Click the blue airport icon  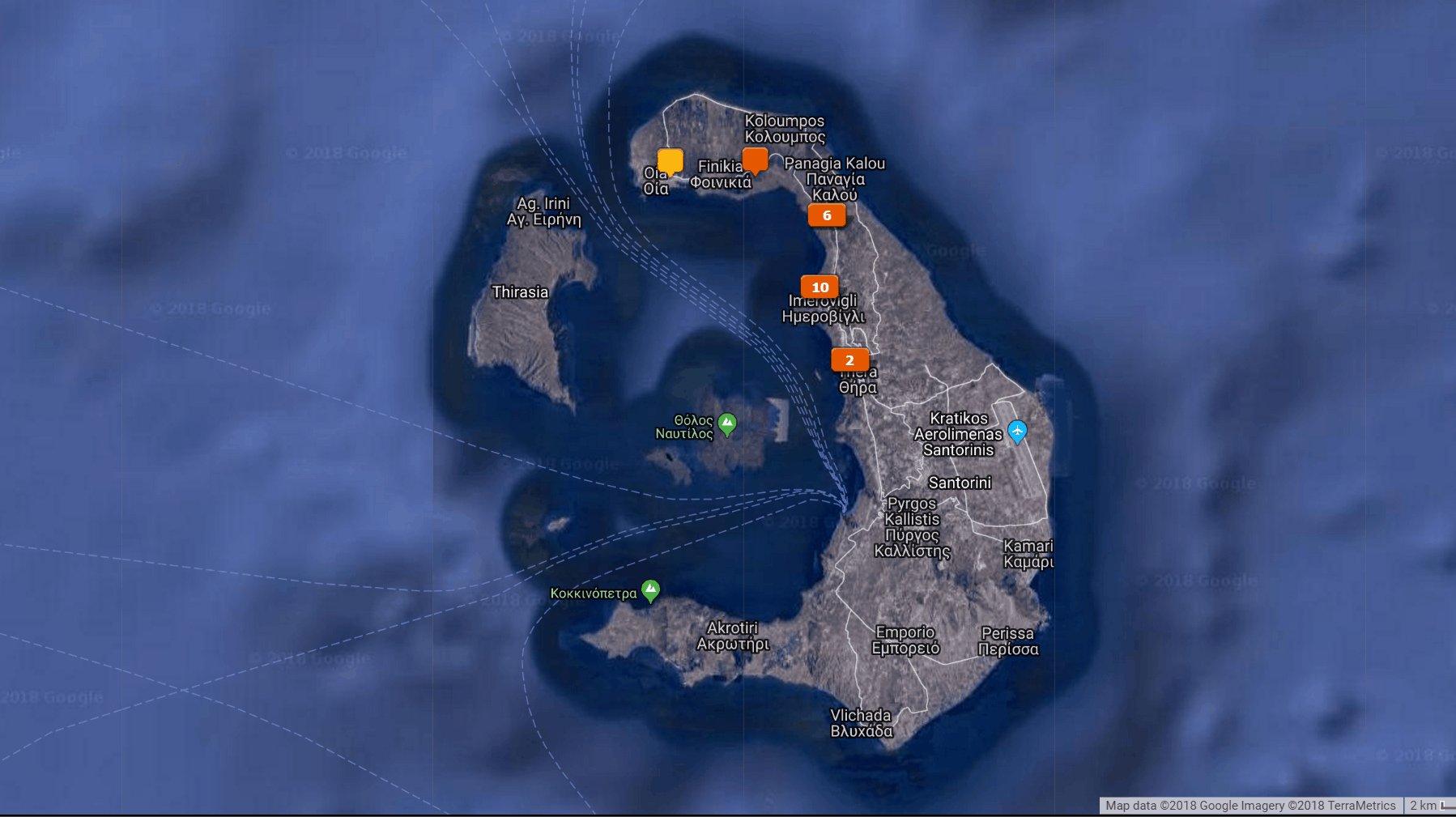coord(1017,432)
